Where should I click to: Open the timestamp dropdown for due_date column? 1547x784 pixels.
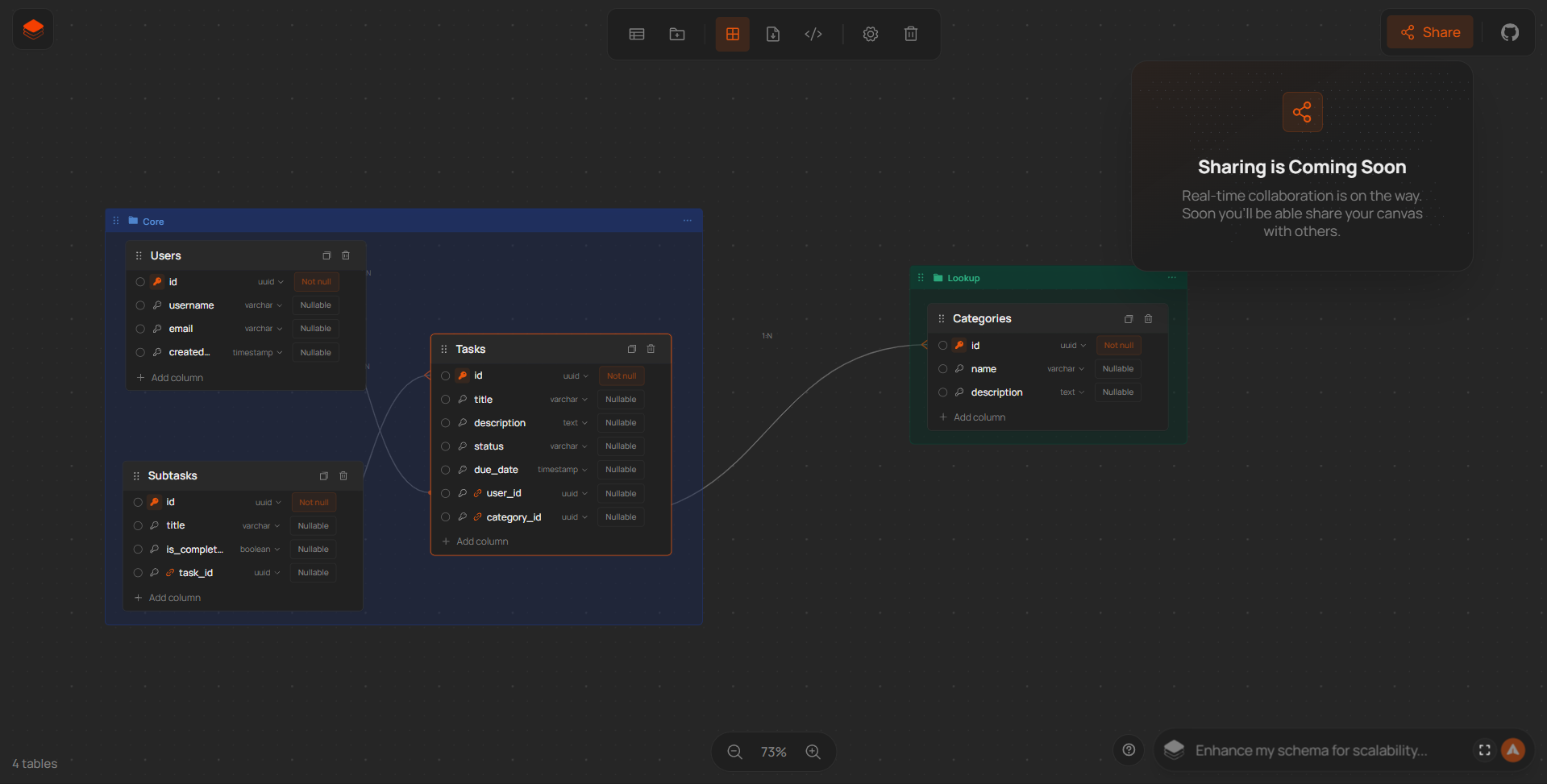562,469
